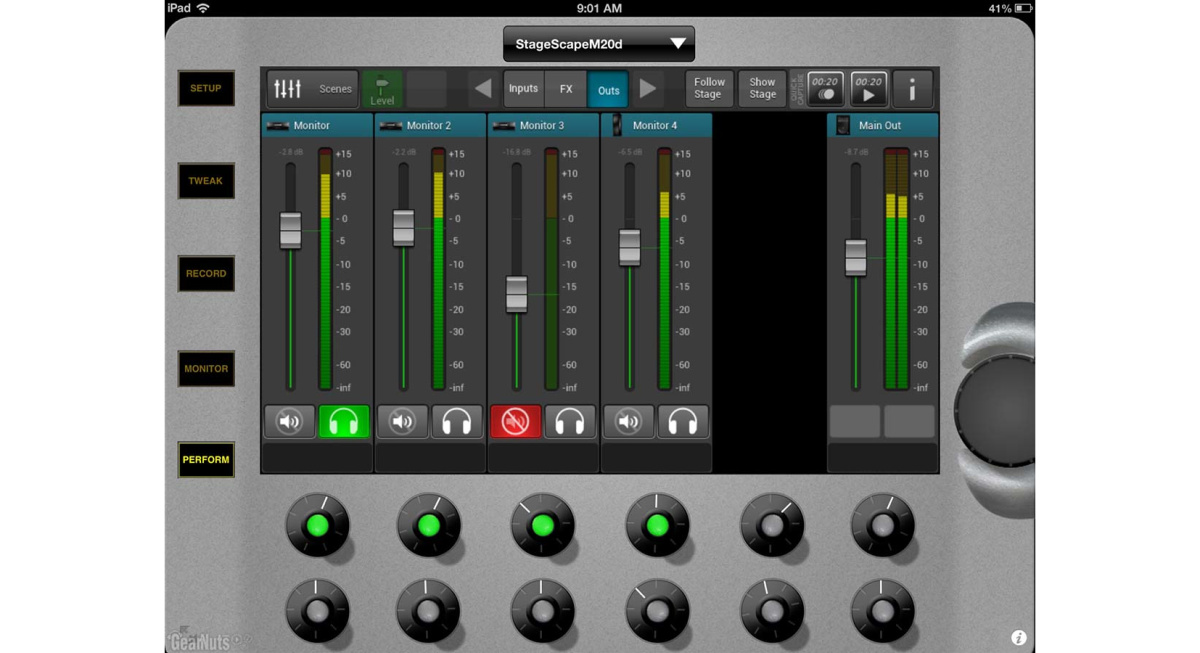
Task: Select the Monitor 3 channel header
Action: pyautogui.click(x=543, y=125)
